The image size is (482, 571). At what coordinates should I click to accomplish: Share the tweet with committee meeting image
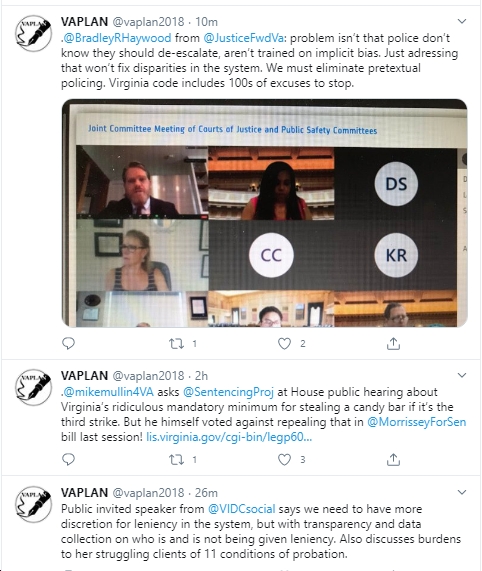[393, 343]
